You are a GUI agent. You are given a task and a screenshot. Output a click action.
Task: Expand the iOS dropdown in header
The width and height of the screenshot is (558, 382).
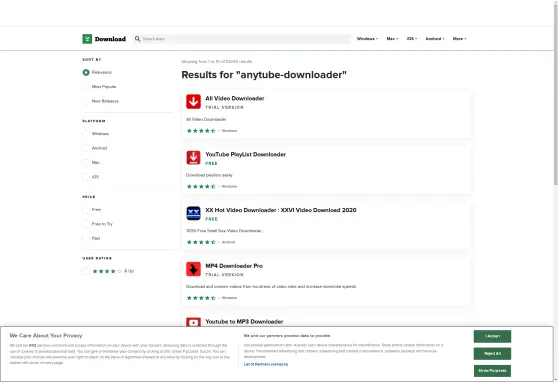click(x=412, y=39)
